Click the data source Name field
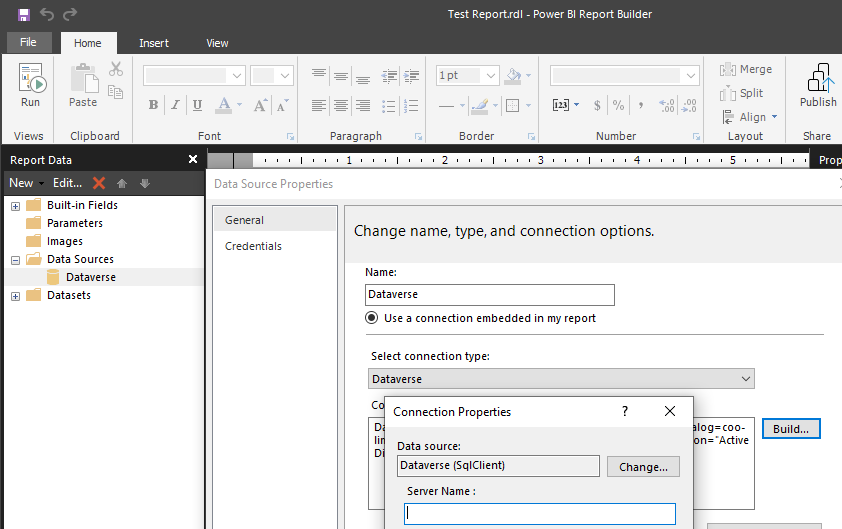Screen dimensions: 842x529 [490, 294]
